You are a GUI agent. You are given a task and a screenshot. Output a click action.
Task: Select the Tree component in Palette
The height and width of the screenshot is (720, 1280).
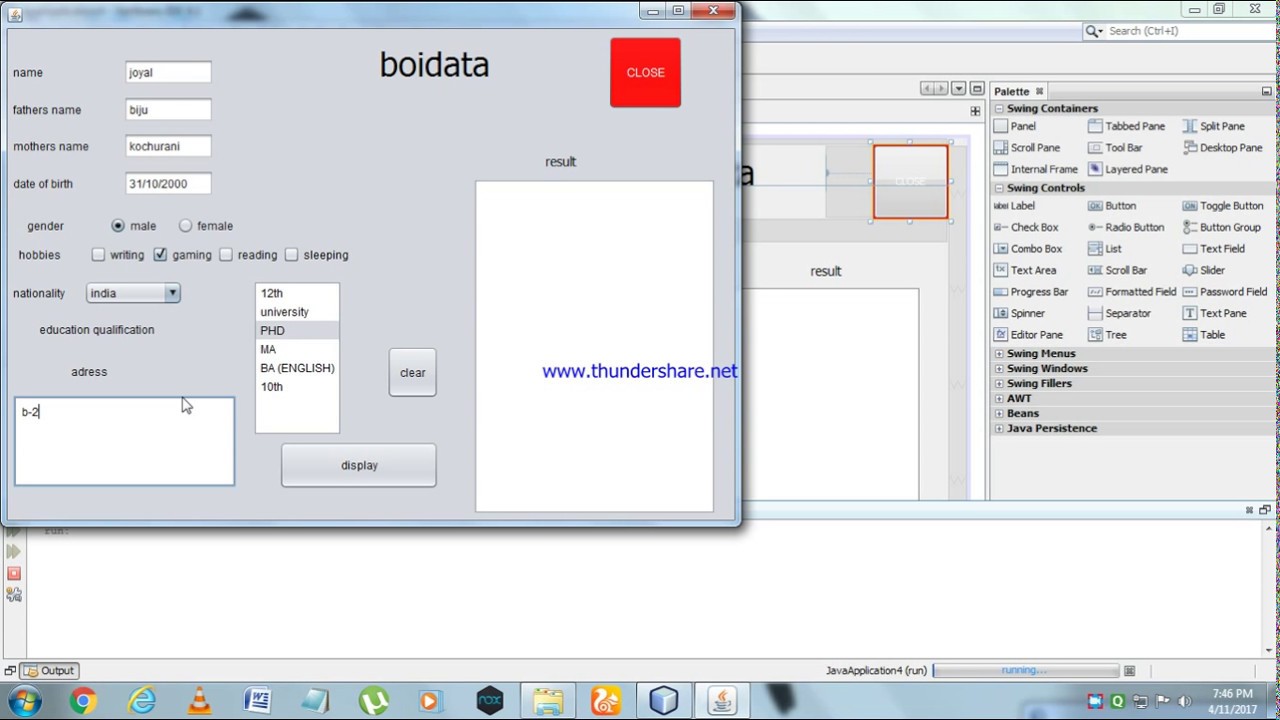(1108, 335)
